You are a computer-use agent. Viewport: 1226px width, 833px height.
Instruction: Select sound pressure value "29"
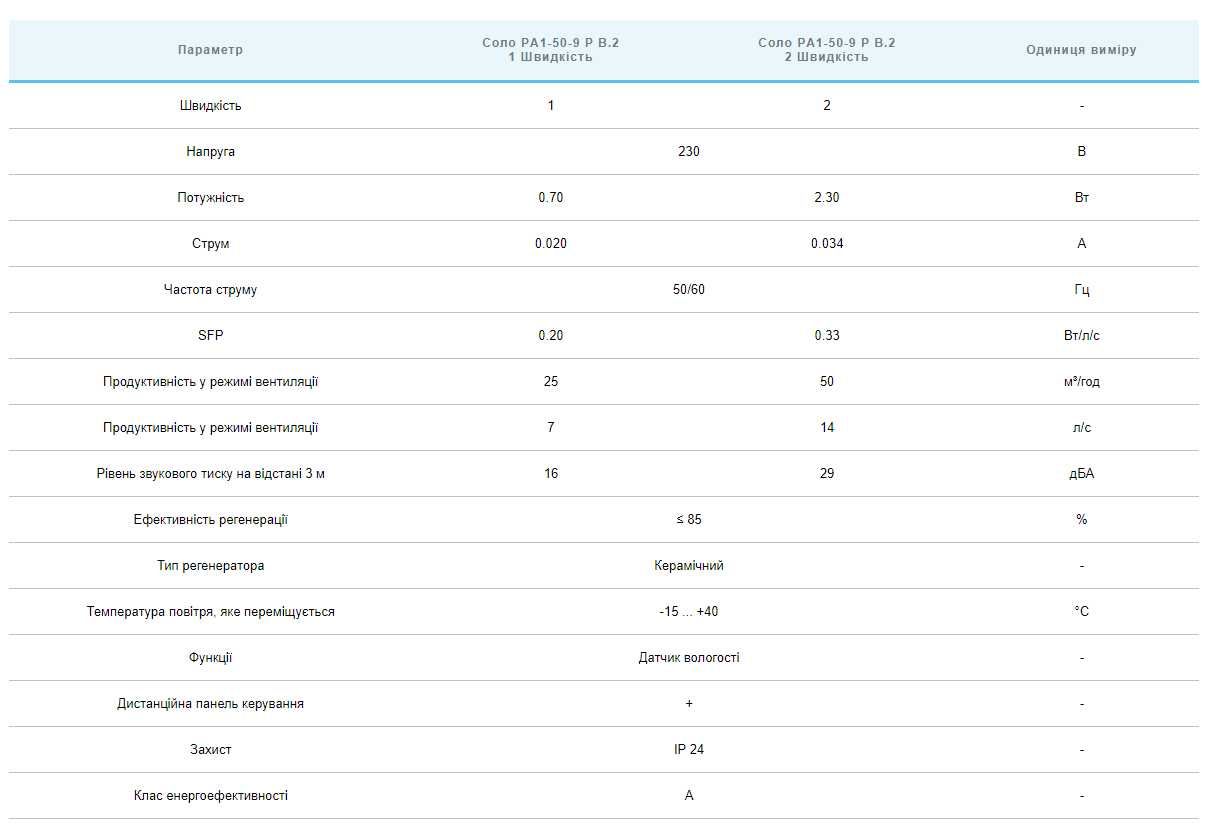point(827,474)
